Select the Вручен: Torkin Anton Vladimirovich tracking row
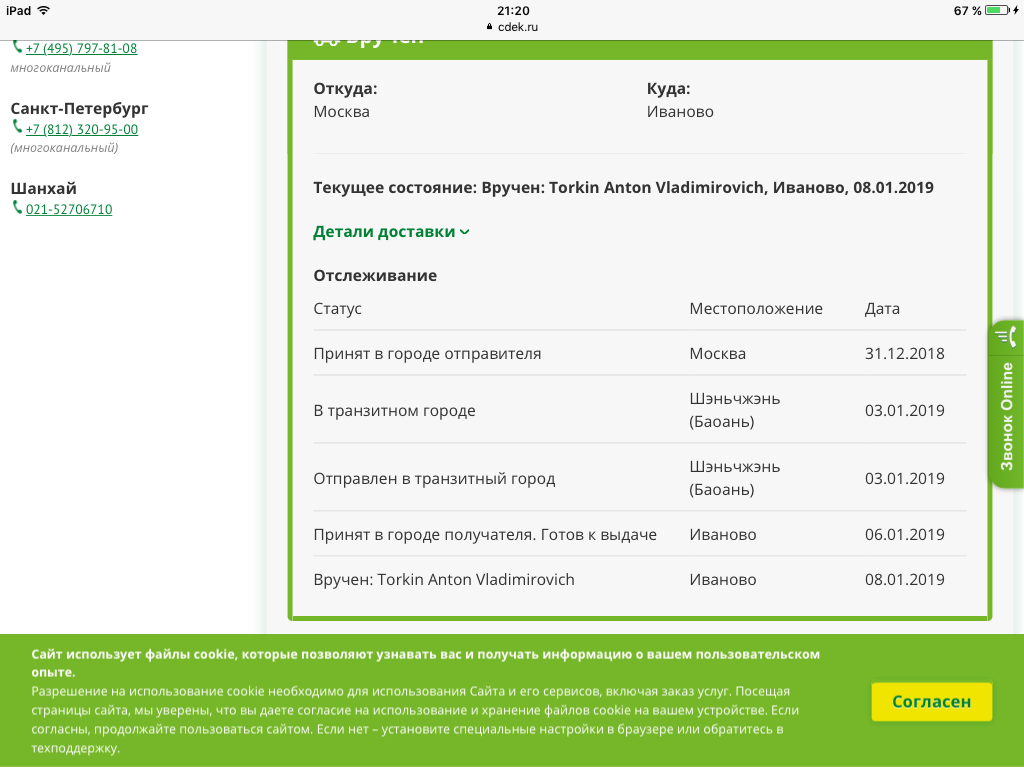Screen dimensions: 1024x768 (x=444, y=580)
